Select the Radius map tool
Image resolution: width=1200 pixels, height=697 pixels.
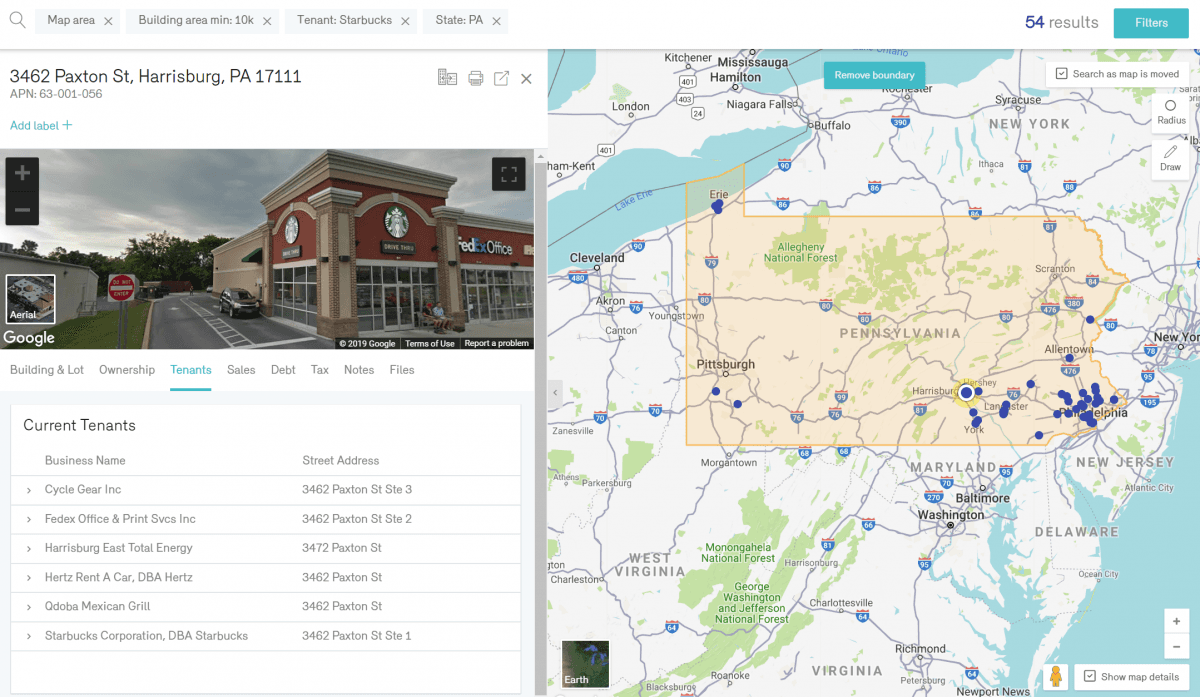(x=1171, y=112)
